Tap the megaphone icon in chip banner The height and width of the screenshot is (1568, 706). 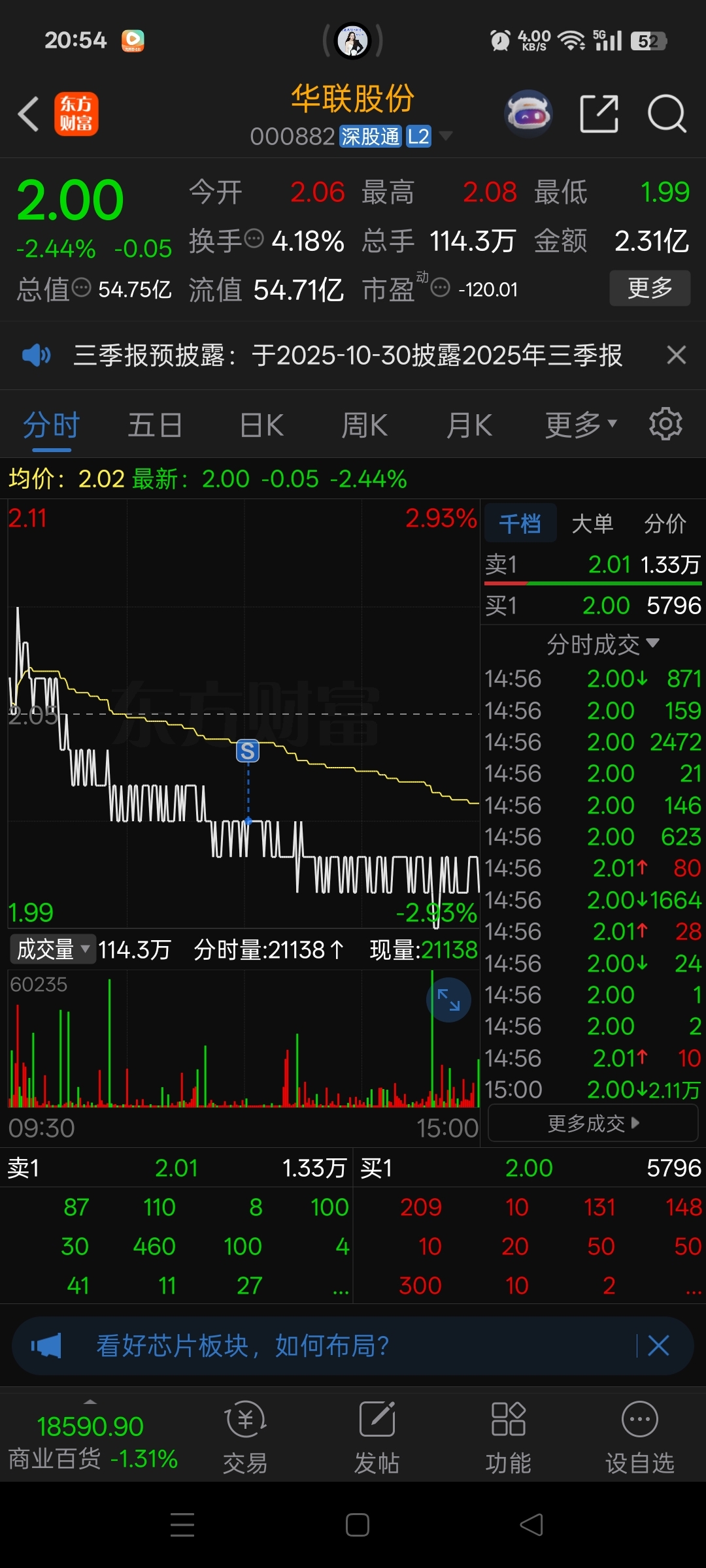[46, 1346]
